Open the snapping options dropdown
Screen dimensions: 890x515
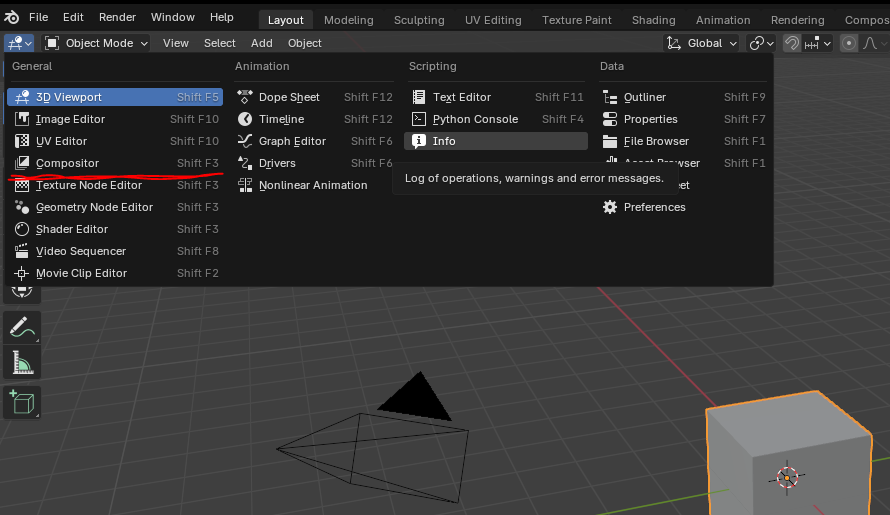pyautogui.click(x=817, y=43)
